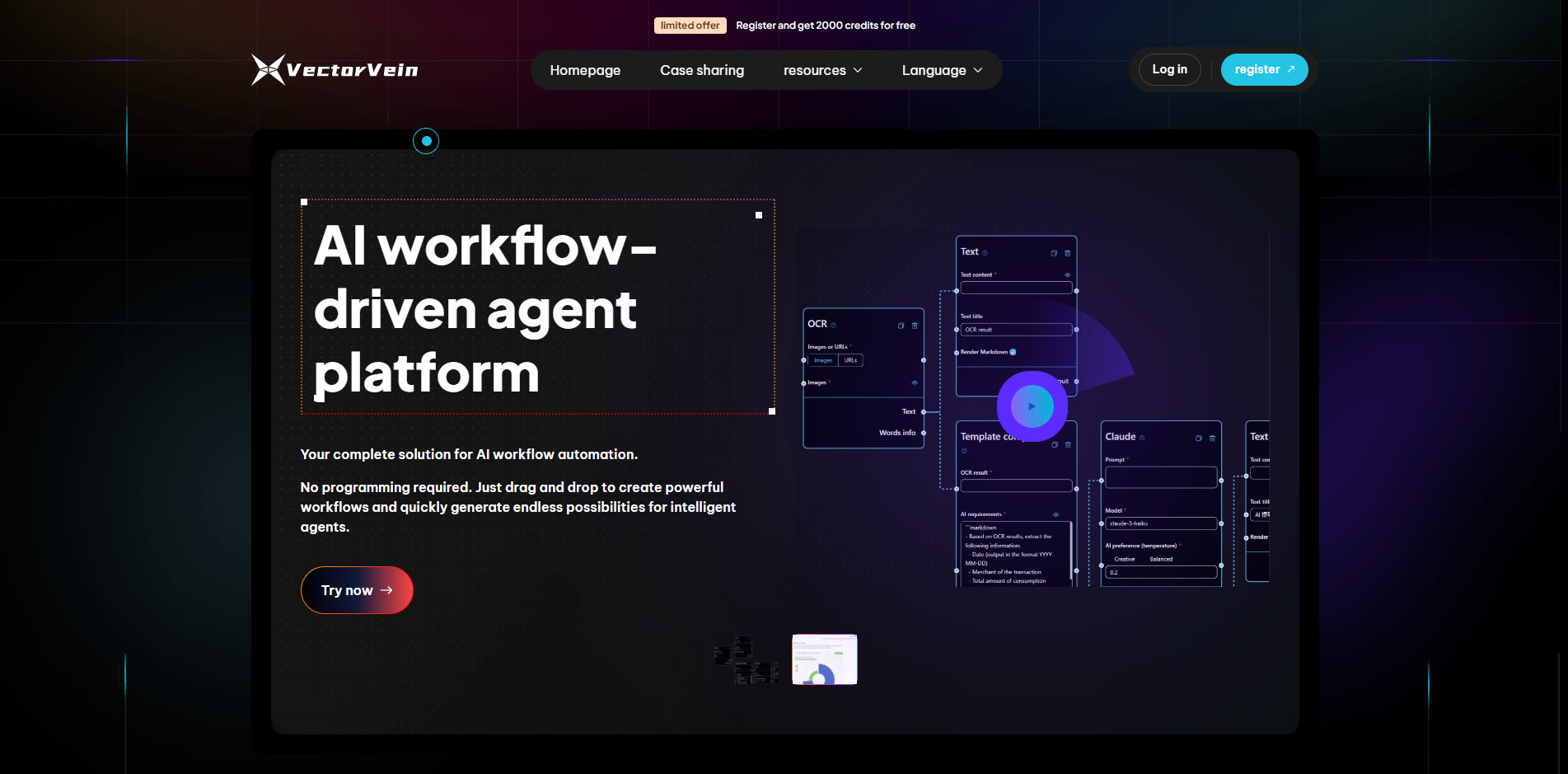Image resolution: width=1568 pixels, height=774 pixels.
Task: Select the dark workflow preview thumbnail
Action: [746, 659]
